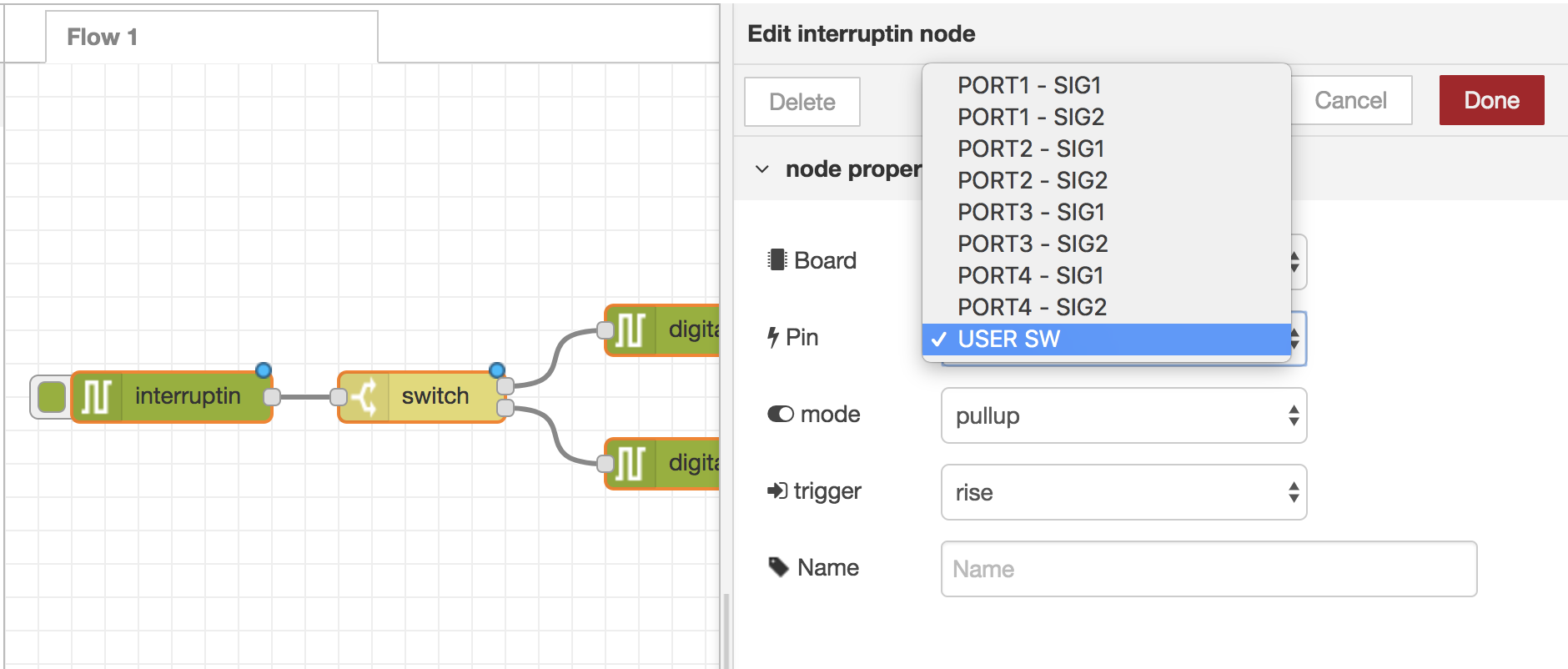Click the toggle icon beside mode
1568x669 pixels.
point(780,414)
